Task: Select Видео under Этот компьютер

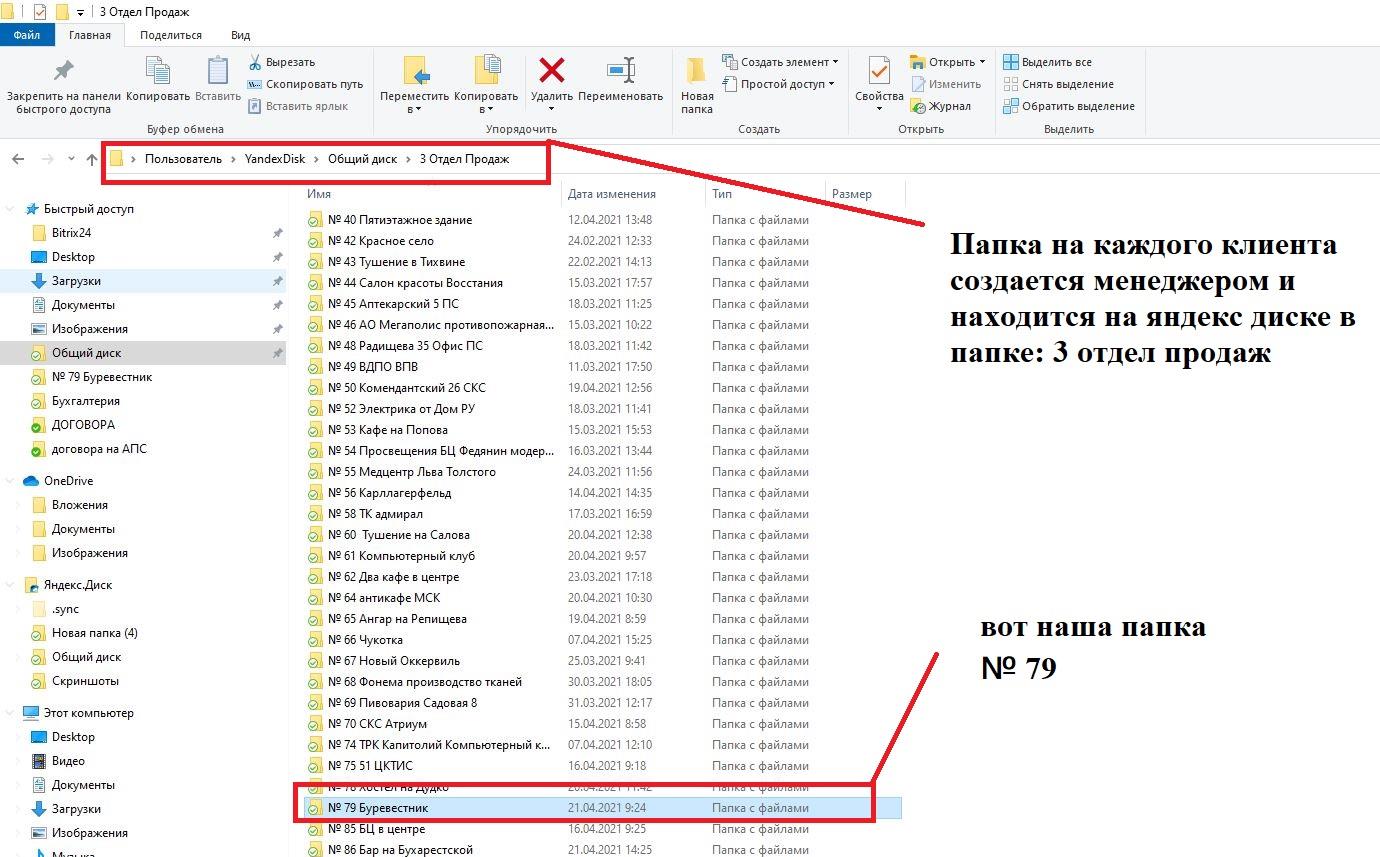Action: 68,761
